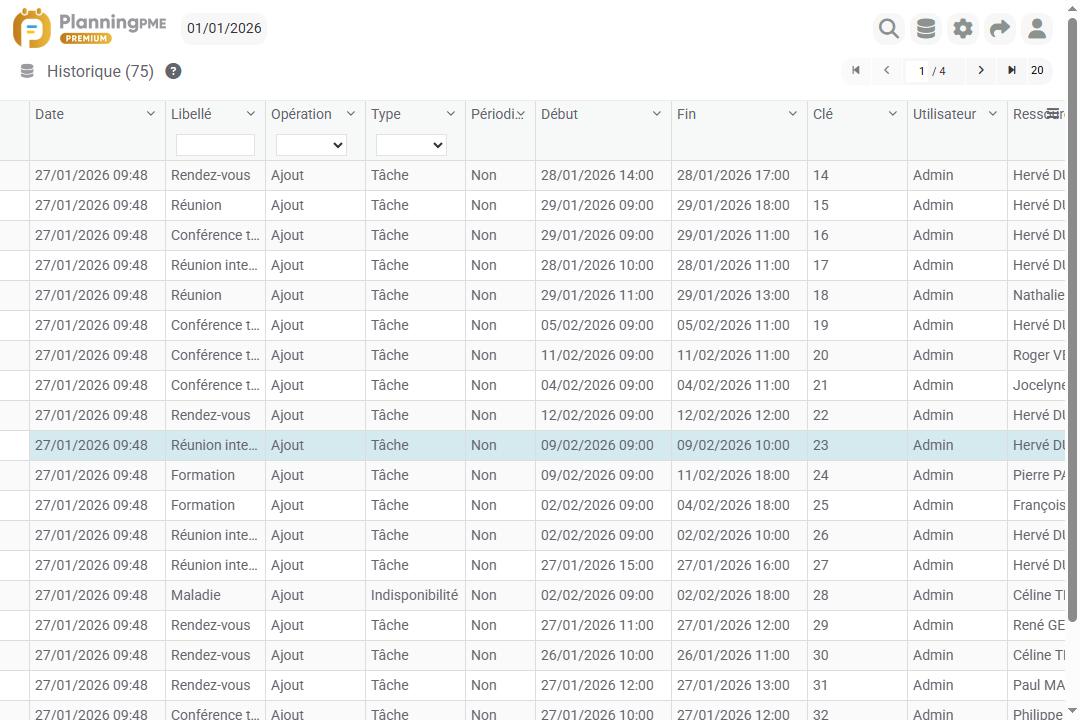Image resolution: width=1080 pixels, height=720 pixels.
Task: Open Utilisateur column header dropdown
Action: (x=993, y=114)
